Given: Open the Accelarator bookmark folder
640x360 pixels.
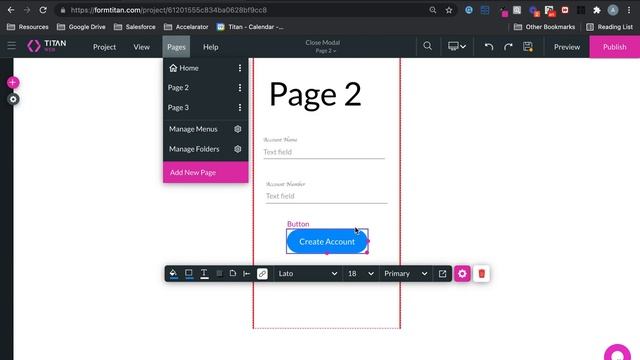Looking at the screenshot, I should coord(186,27).
